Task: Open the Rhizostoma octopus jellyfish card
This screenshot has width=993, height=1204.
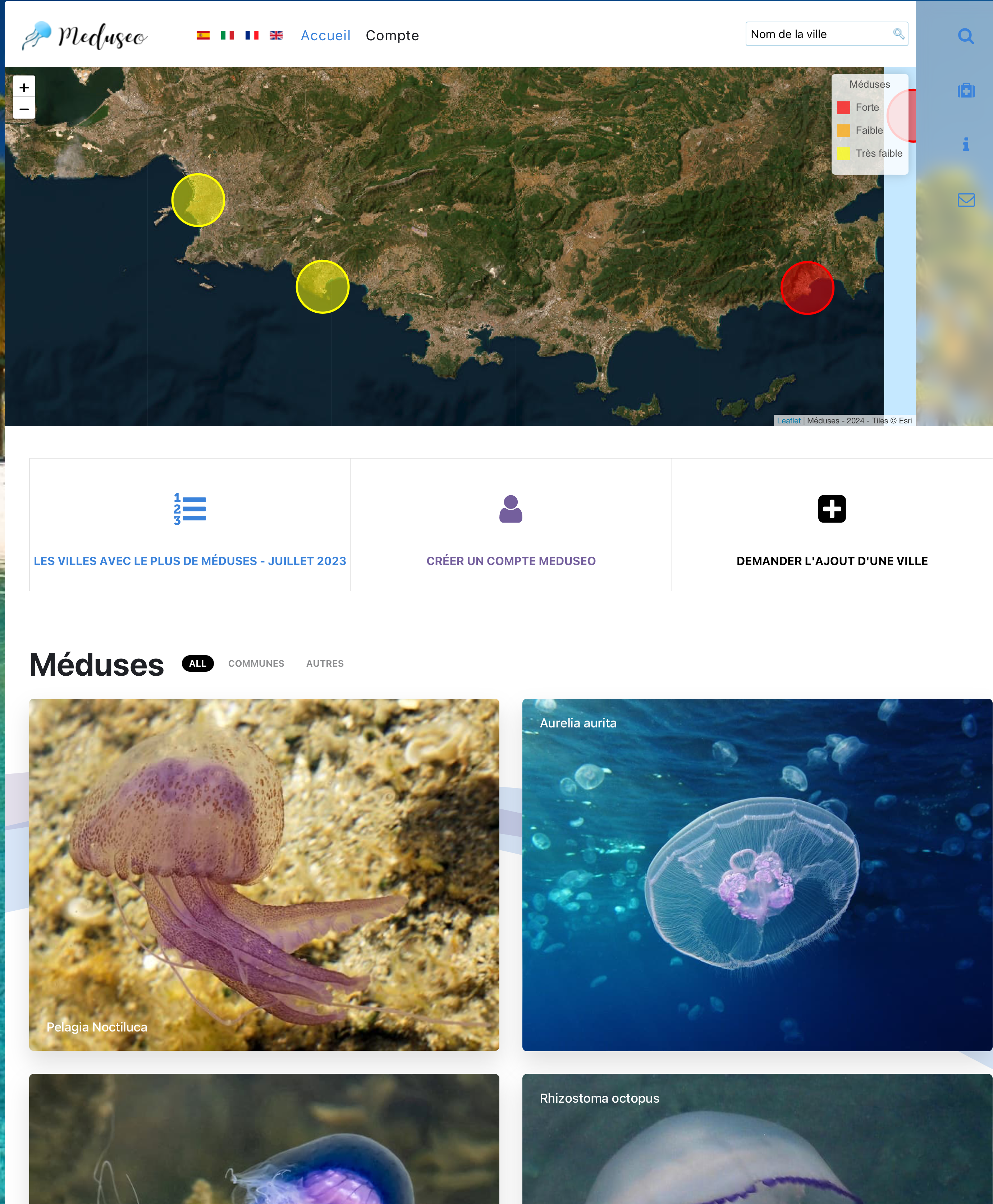Action: pyautogui.click(x=758, y=1139)
